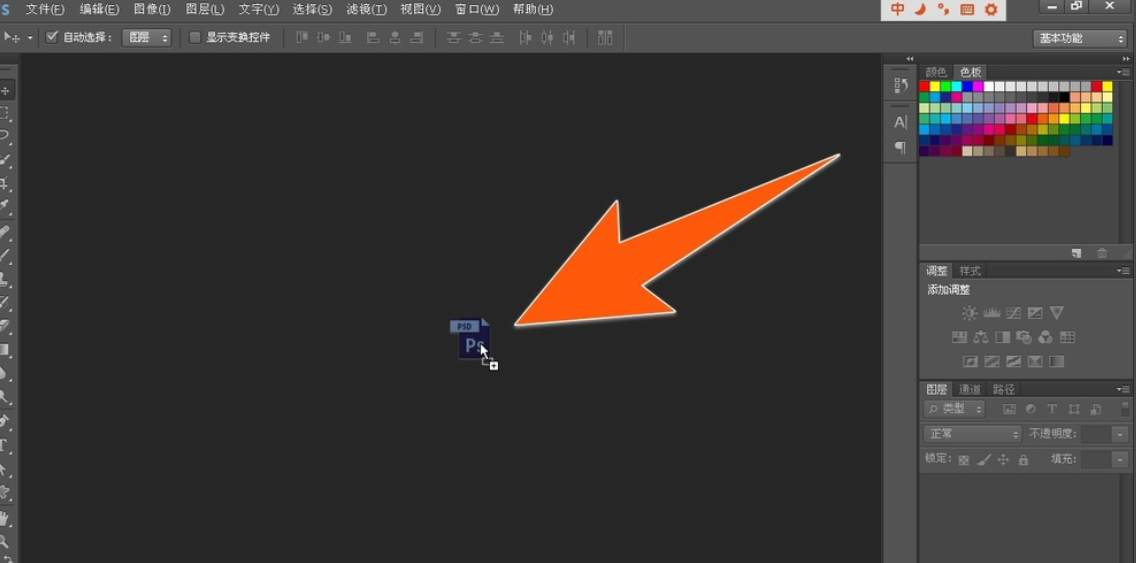Viewport: 1136px width, 563px height.
Task: Add a Gradient Map adjustment
Action: [x=1056, y=361]
